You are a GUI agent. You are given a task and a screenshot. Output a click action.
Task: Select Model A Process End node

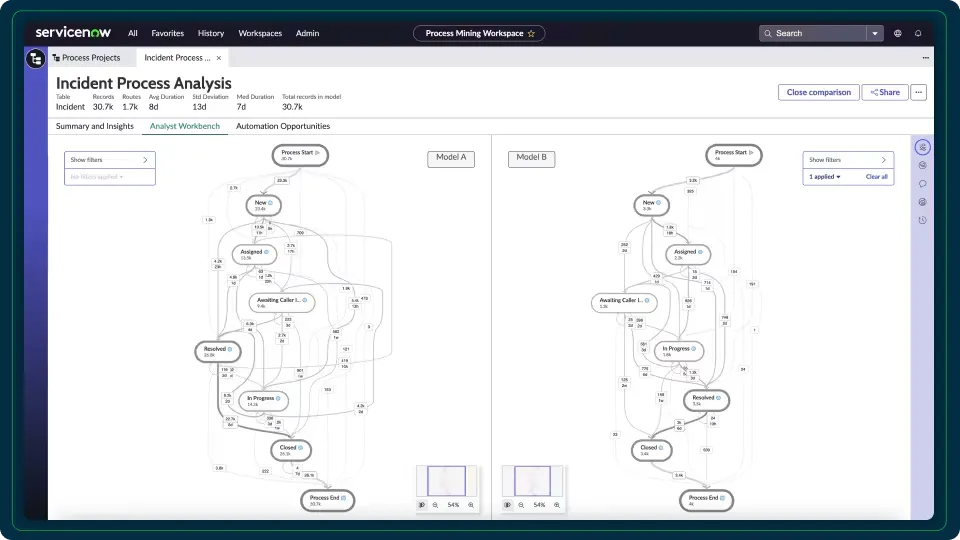tap(328, 500)
